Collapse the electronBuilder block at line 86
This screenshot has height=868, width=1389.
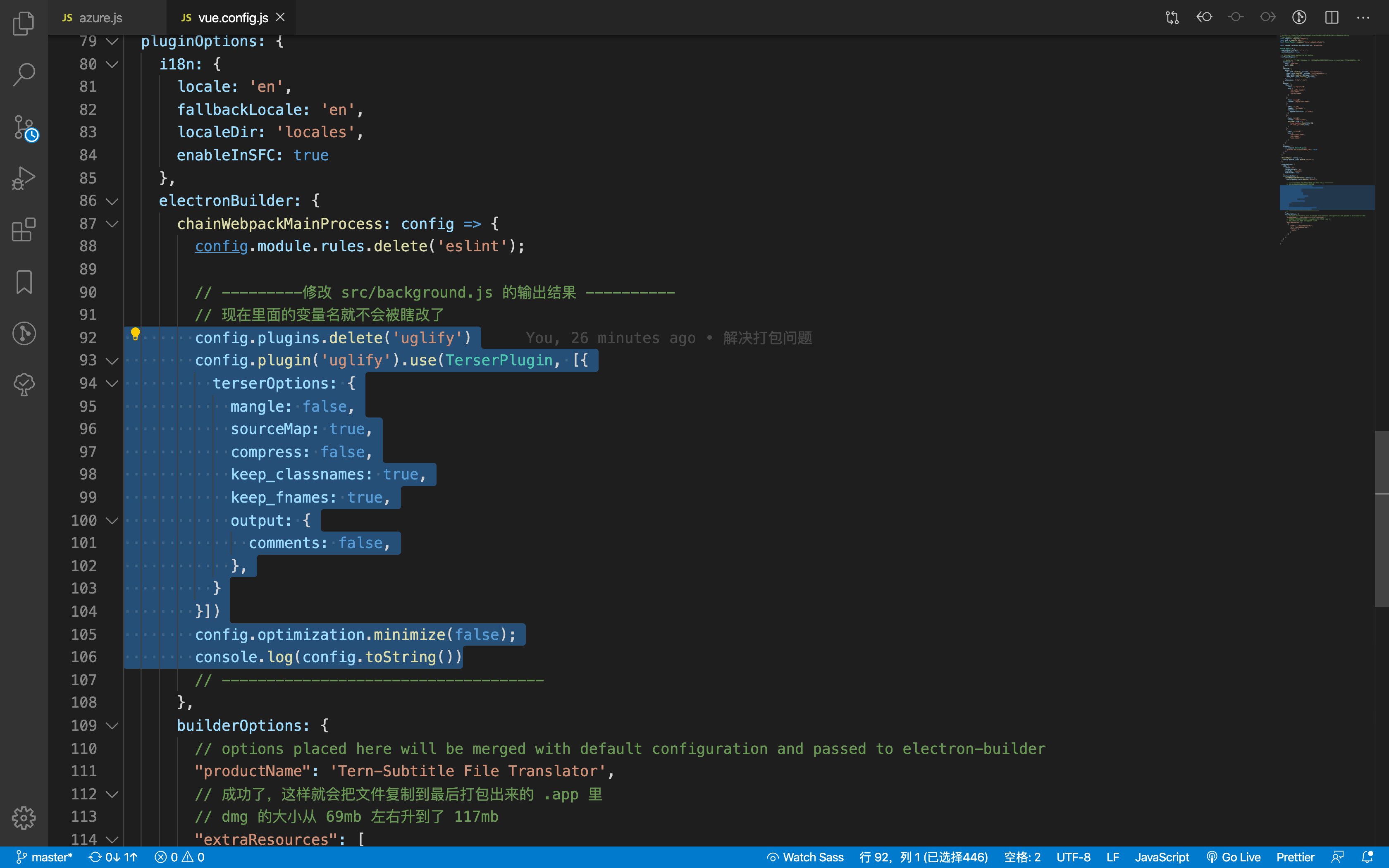click(x=112, y=201)
